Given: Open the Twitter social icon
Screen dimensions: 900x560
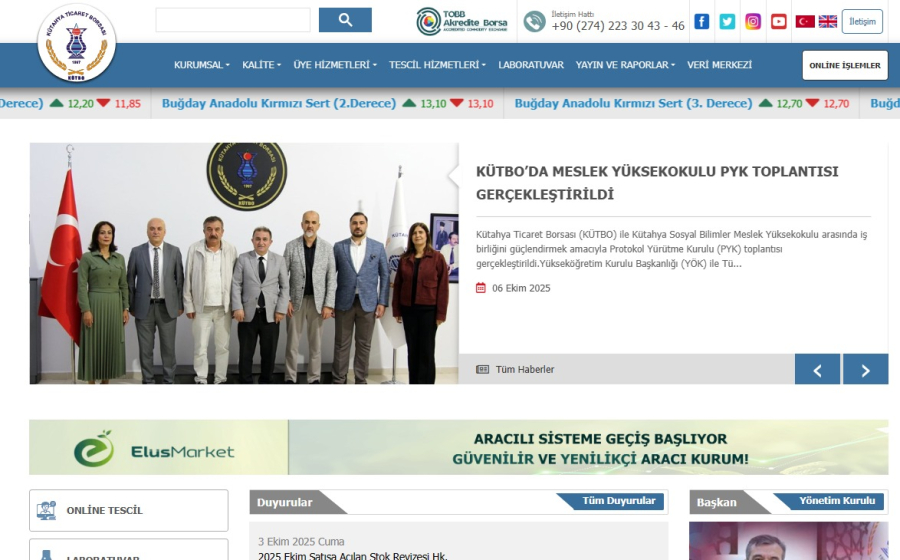Looking at the screenshot, I should (x=727, y=21).
